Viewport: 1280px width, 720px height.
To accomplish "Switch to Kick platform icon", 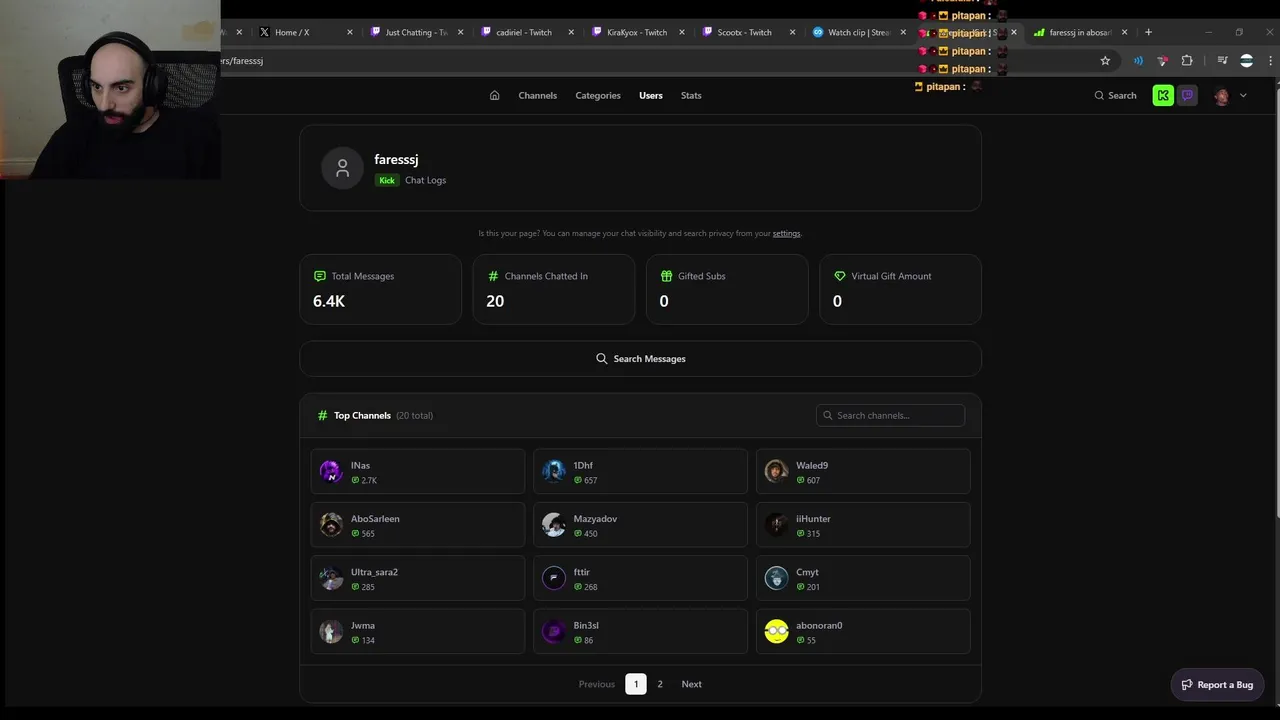I will (x=1162, y=95).
